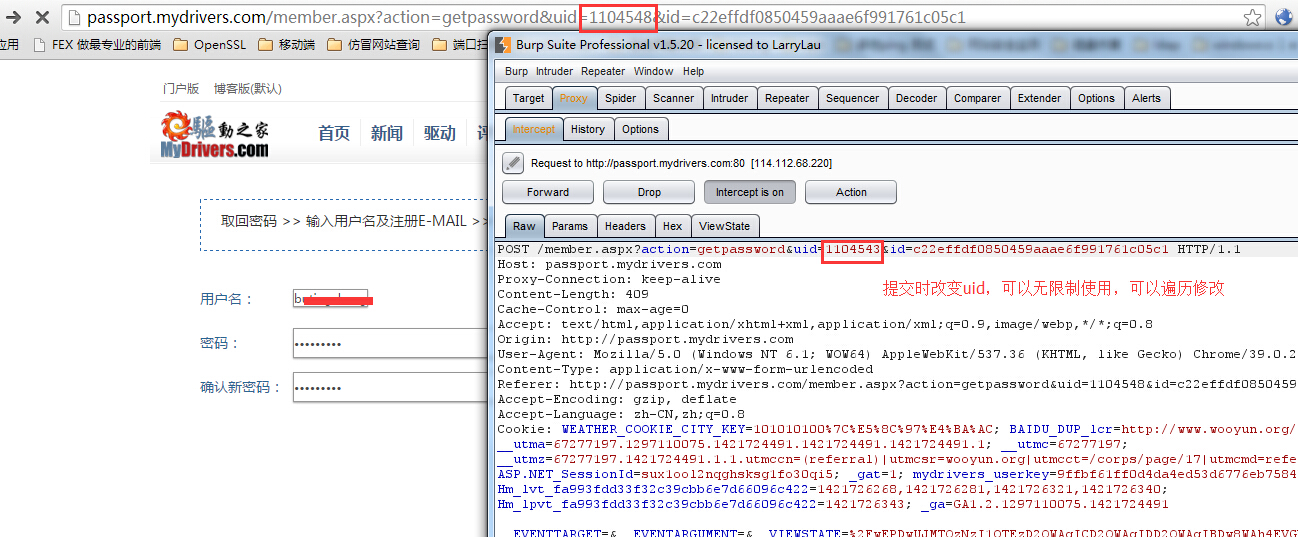Open the FEX 做最专业的前端 bookmark
Viewport: 1298px width, 537px height.
tap(97, 44)
